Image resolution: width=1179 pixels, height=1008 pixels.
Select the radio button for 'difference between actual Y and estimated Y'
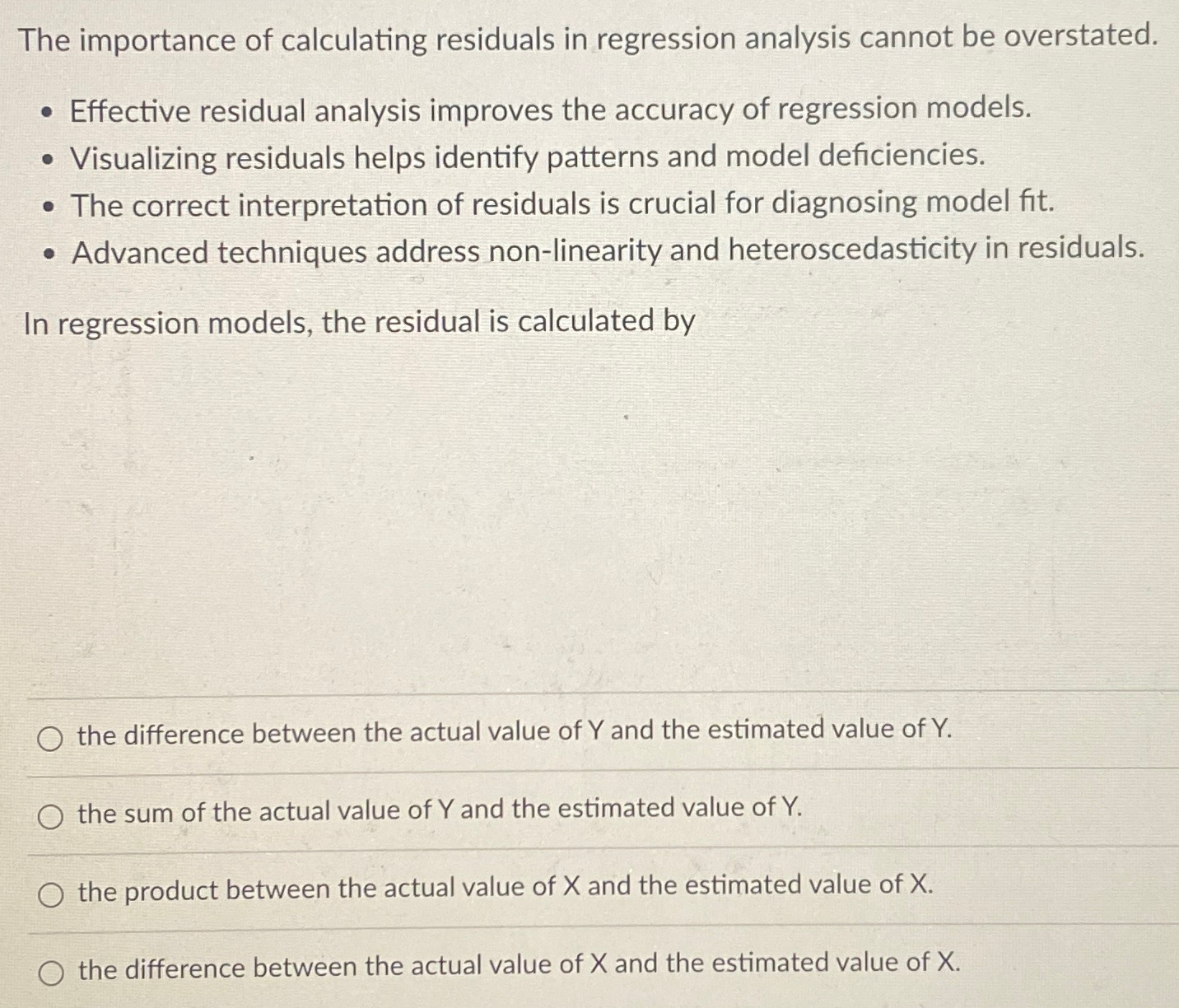(52, 739)
